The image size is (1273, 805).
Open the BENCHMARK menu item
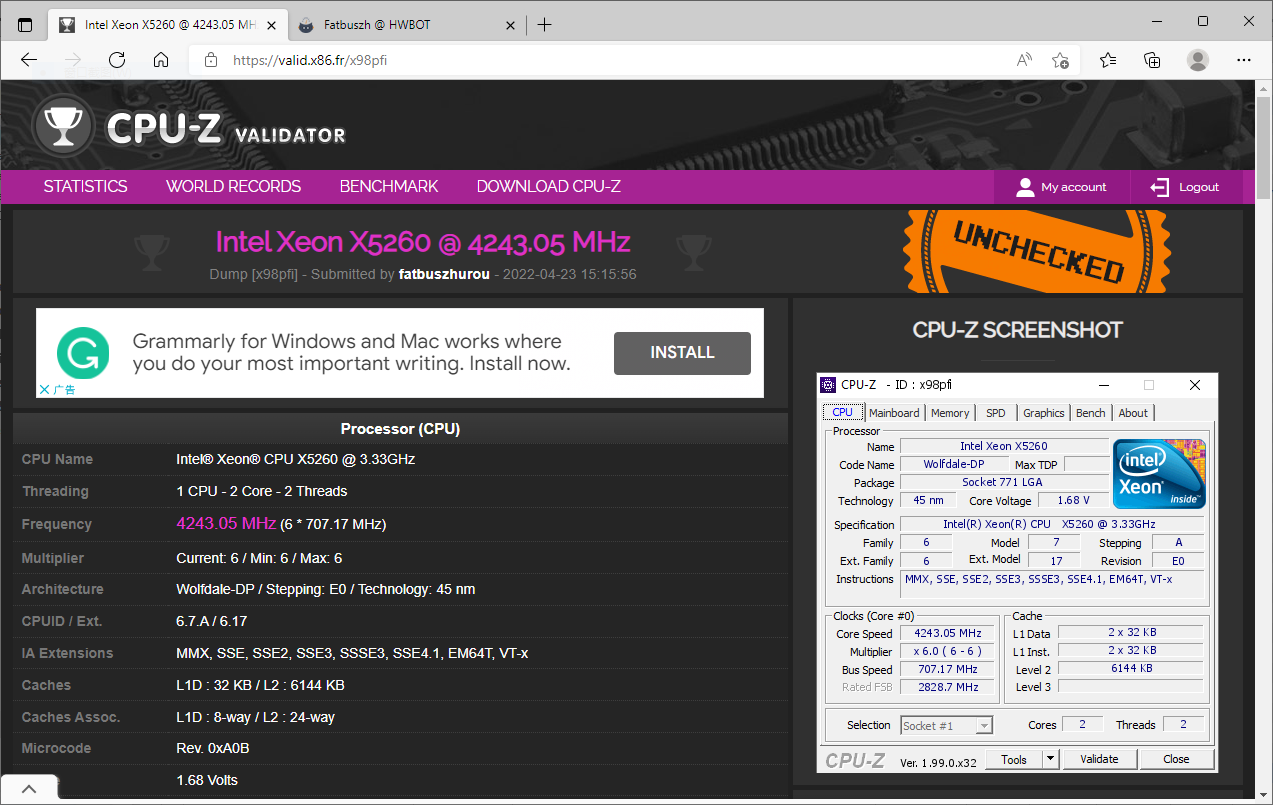point(389,187)
